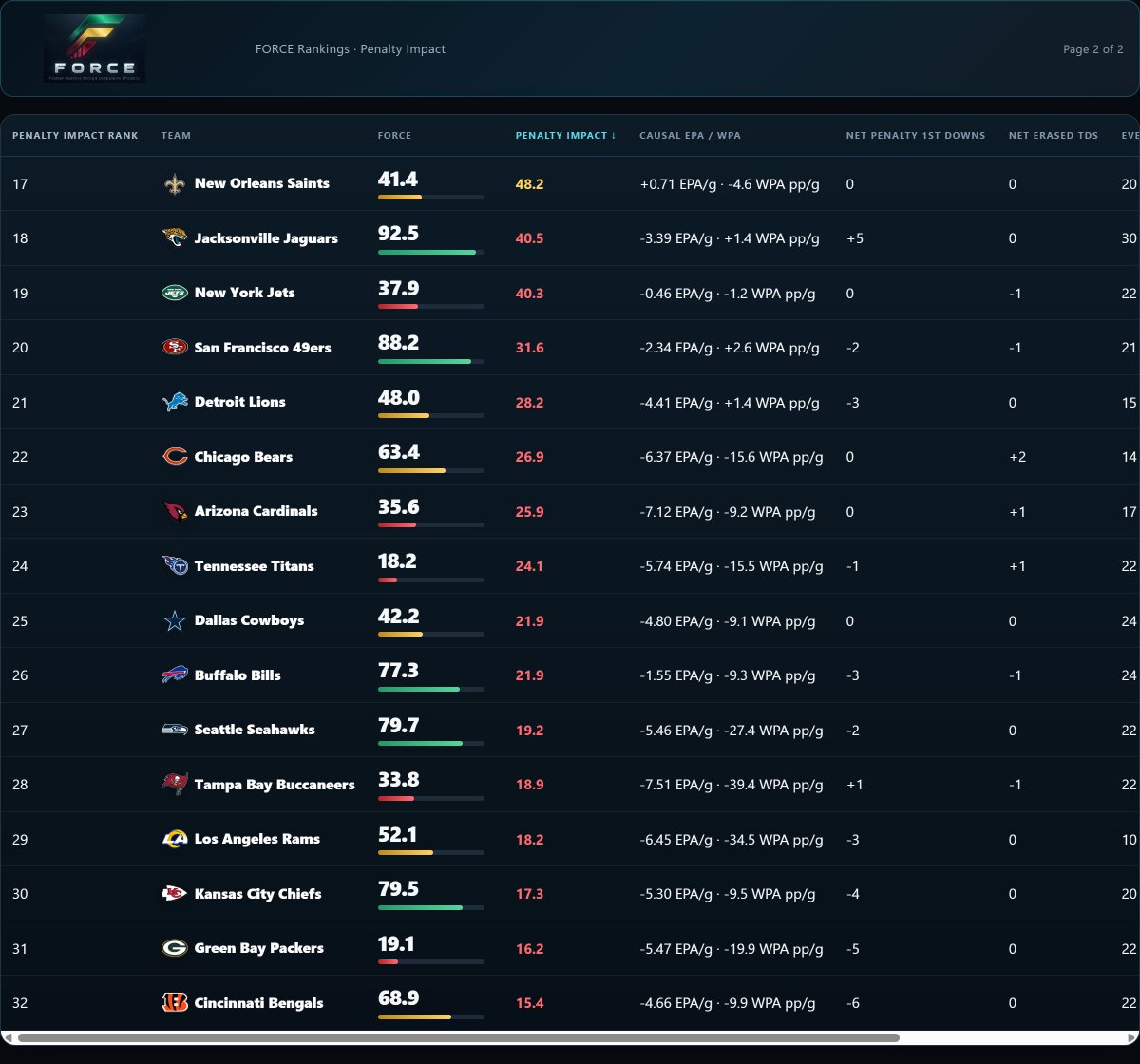
Task: Select the Dallas Cowboys team name
Action: [x=250, y=620]
